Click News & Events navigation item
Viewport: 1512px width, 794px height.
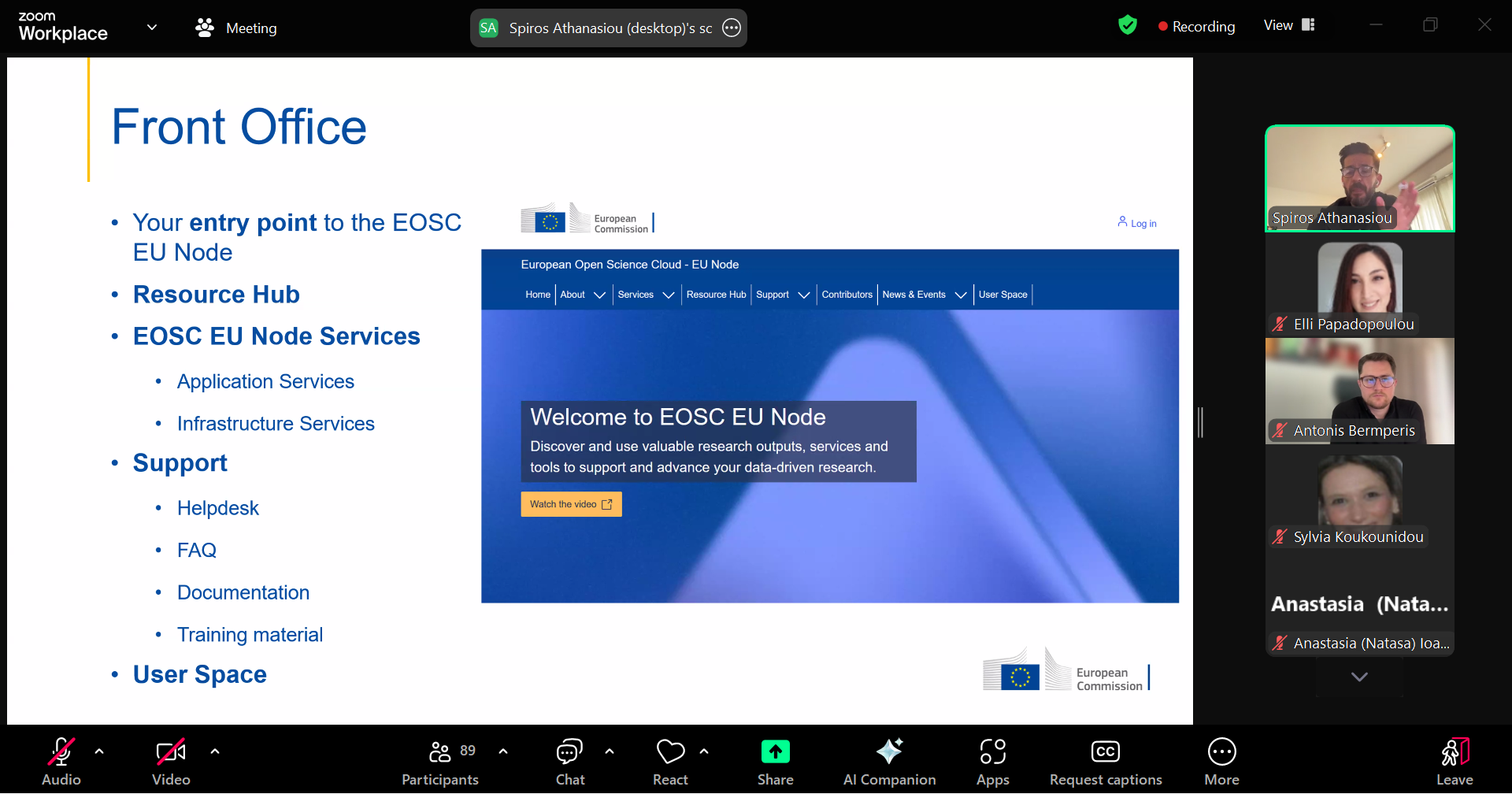913,295
